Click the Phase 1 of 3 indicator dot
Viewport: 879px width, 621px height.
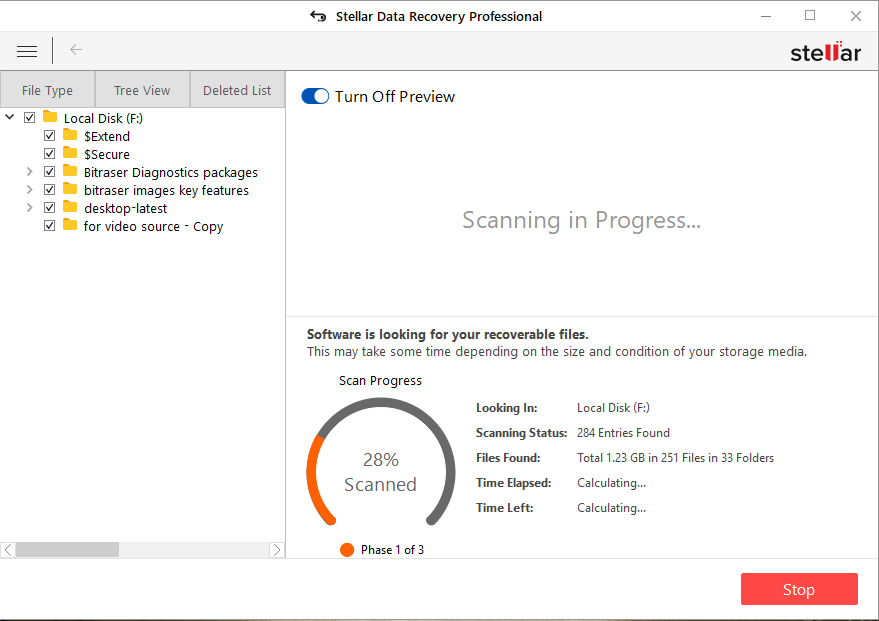[346, 549]
